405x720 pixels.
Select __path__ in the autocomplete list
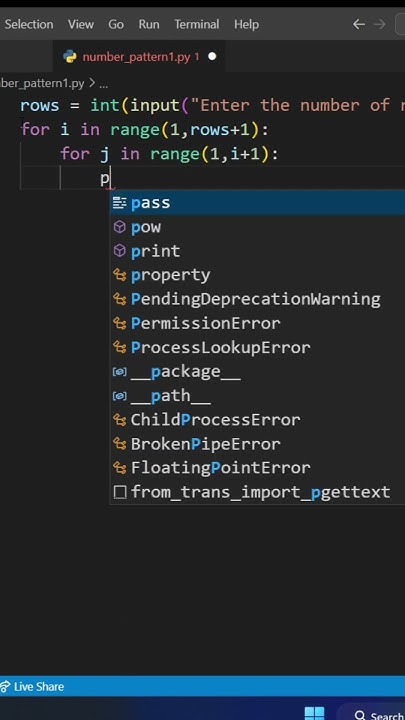coord(258,395)
